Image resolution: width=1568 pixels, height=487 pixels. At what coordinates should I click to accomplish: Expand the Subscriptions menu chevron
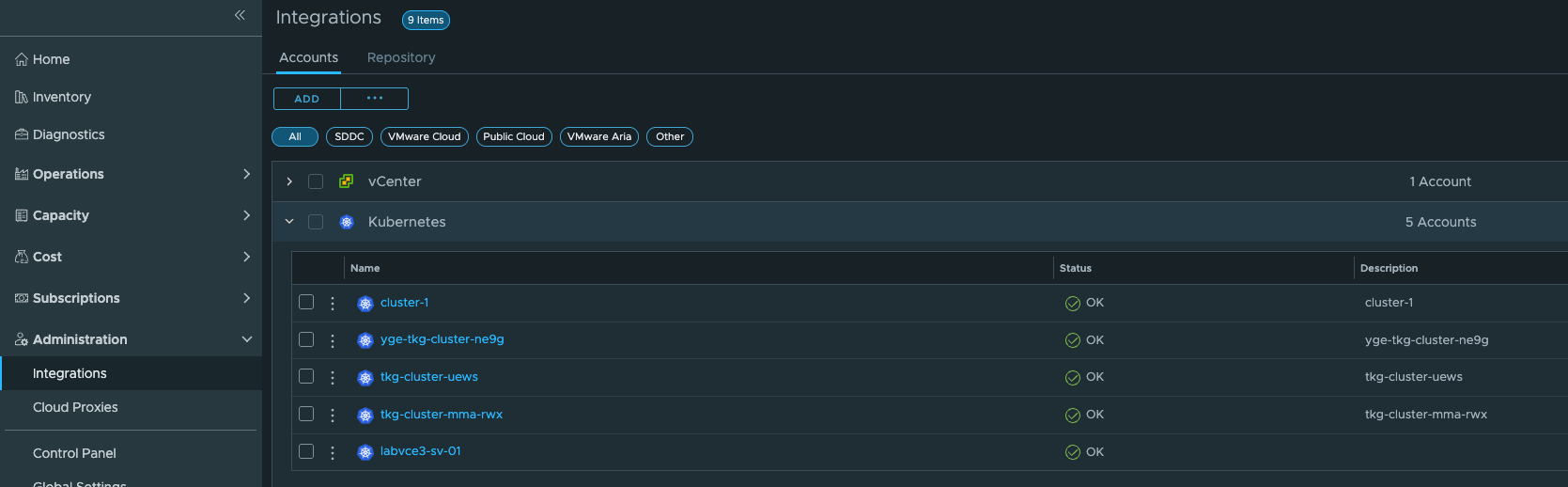coord(246,298)
